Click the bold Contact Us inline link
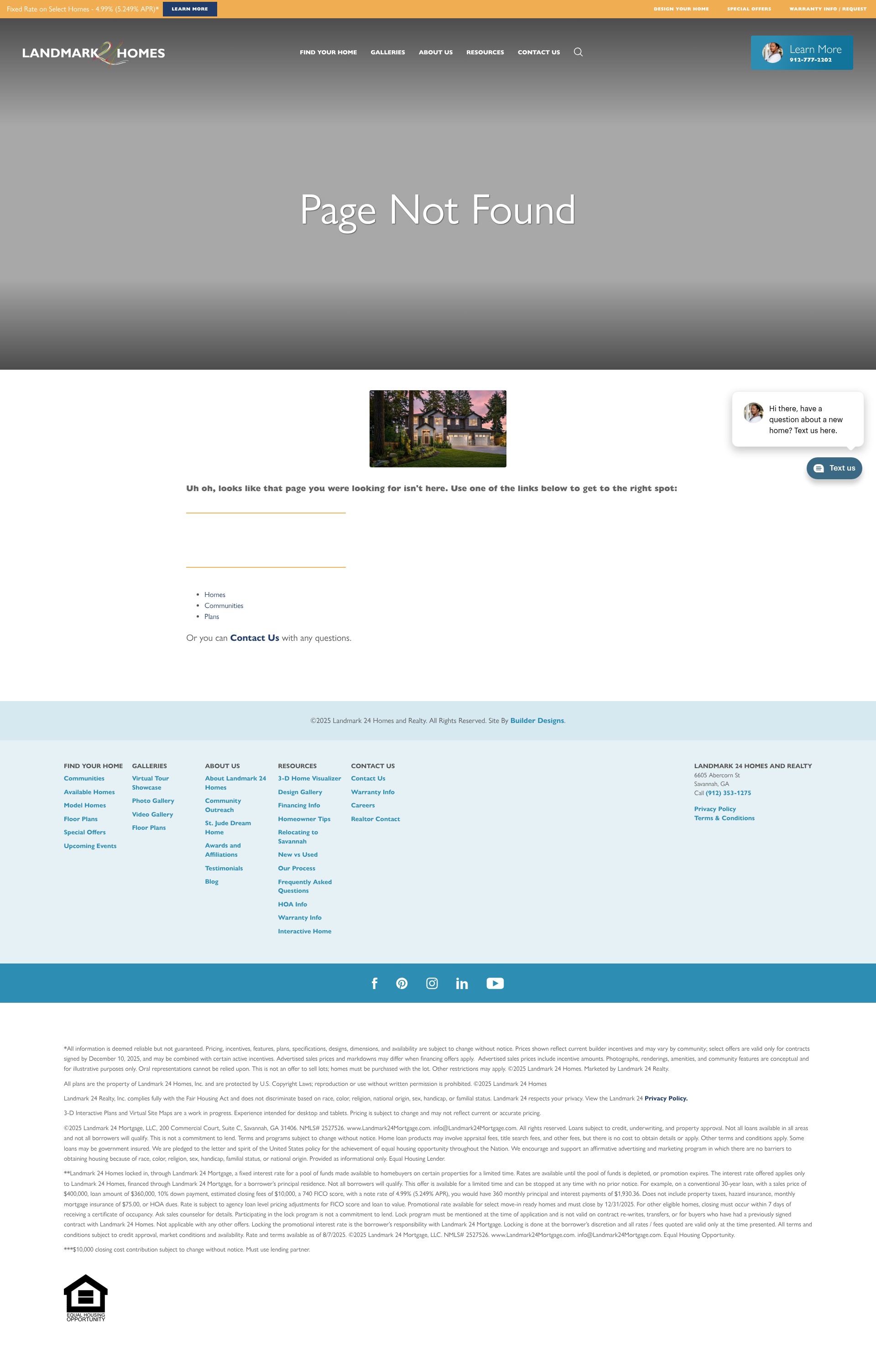 255,638
